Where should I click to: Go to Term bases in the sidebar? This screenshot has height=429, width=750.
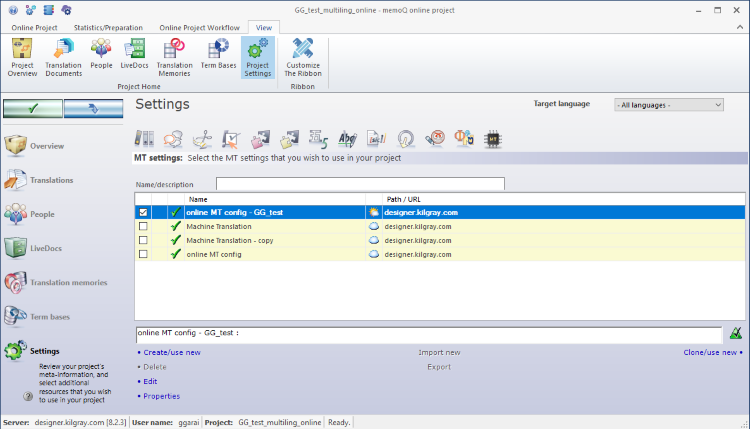37,317
